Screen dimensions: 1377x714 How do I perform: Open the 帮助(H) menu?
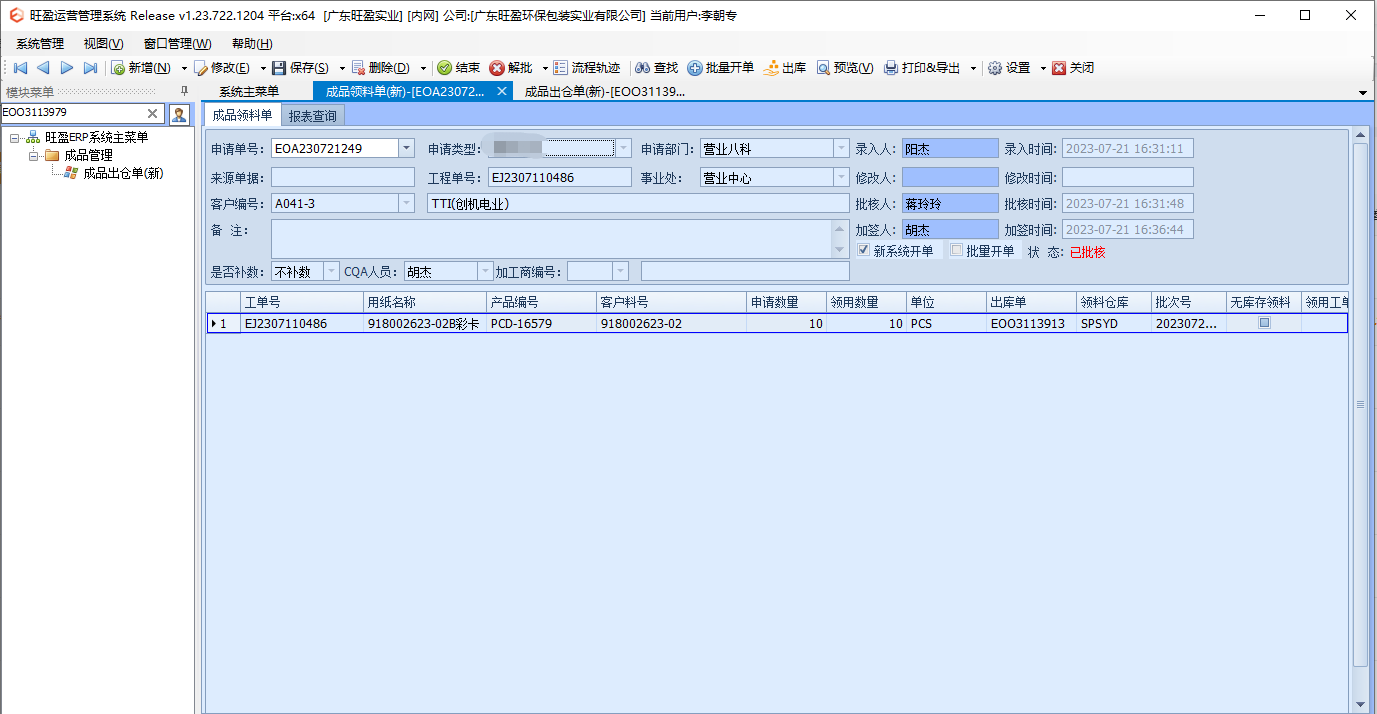point(252,43)
